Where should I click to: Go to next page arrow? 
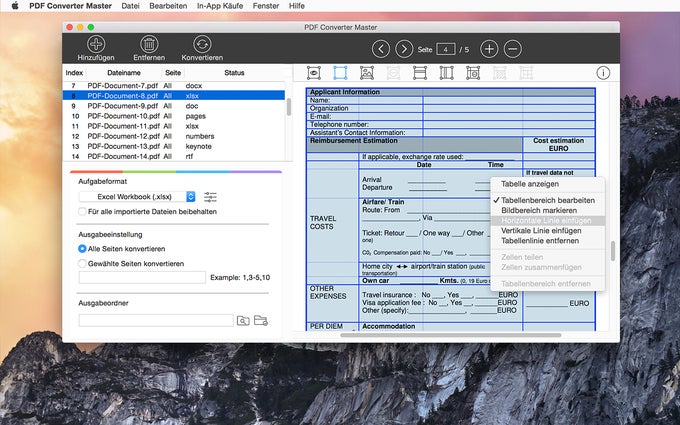coord(404,49)
